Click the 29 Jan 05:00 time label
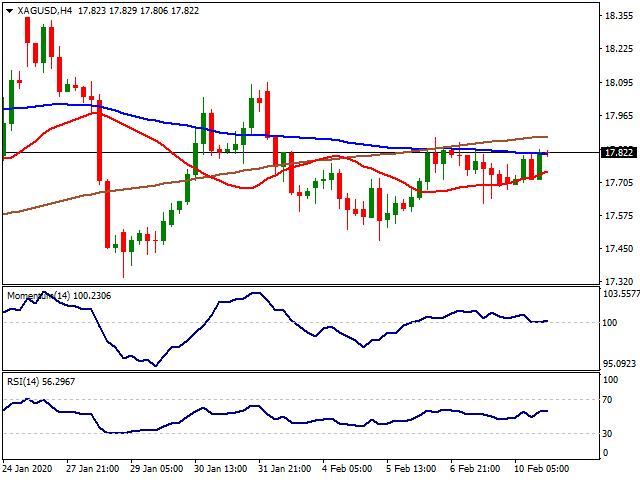Image resolution: width=640 pixels, height=480 pixels. tap(157, 469)
